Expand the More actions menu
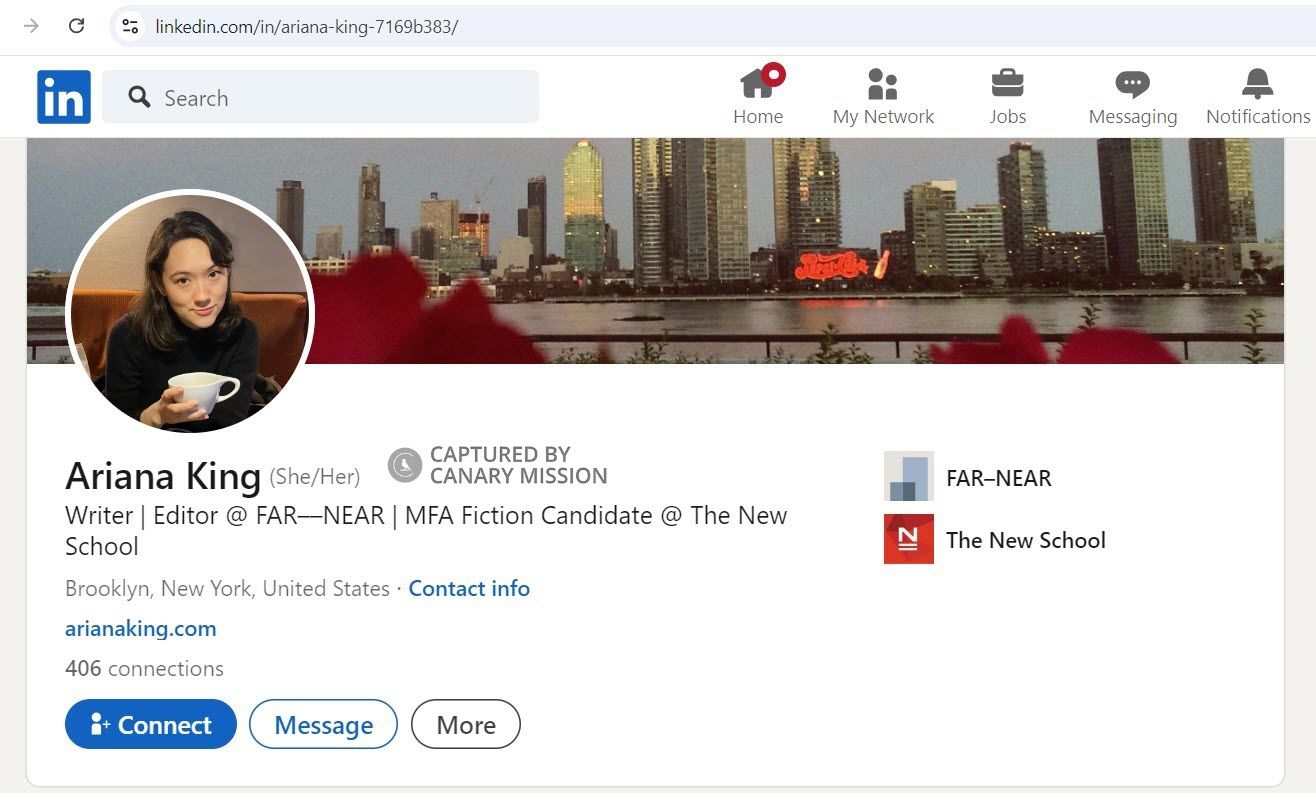This screenshot has width=1316, height=793. [465, 725]
